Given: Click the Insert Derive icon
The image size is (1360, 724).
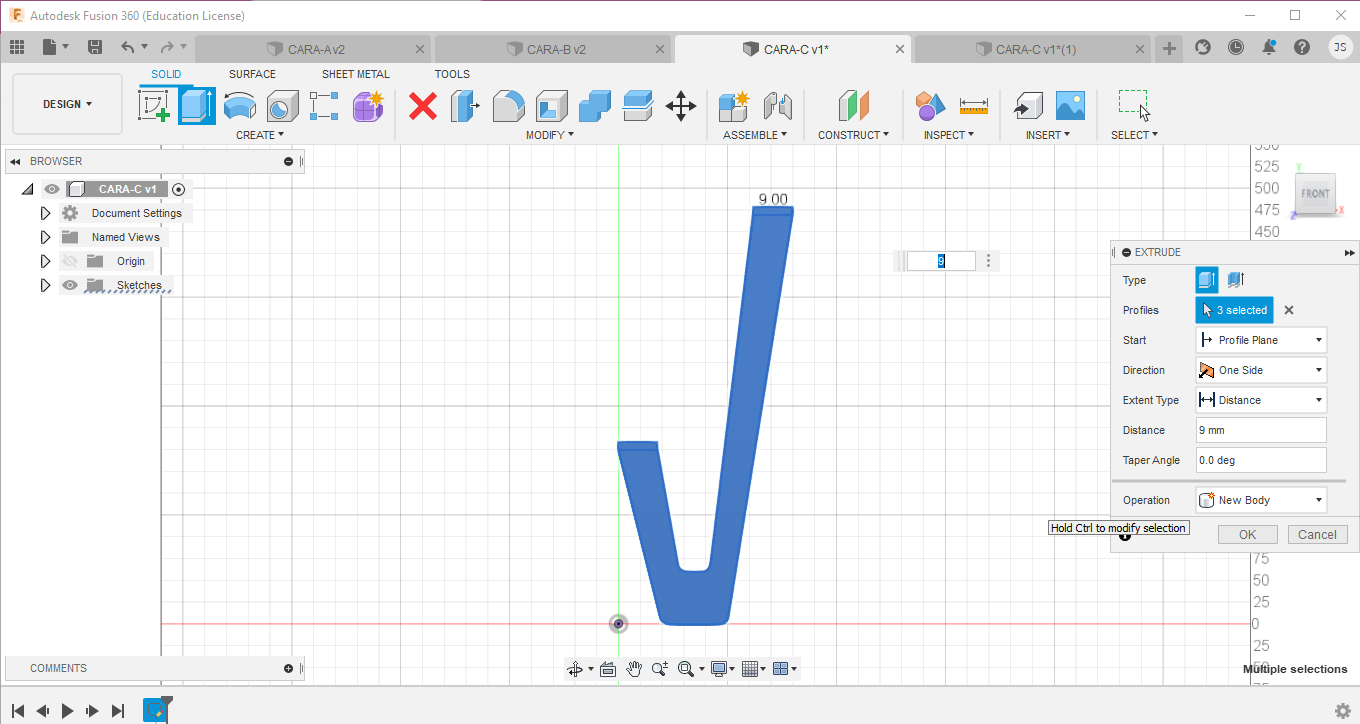Looking at the screenshot, I should pos(1027,105).
